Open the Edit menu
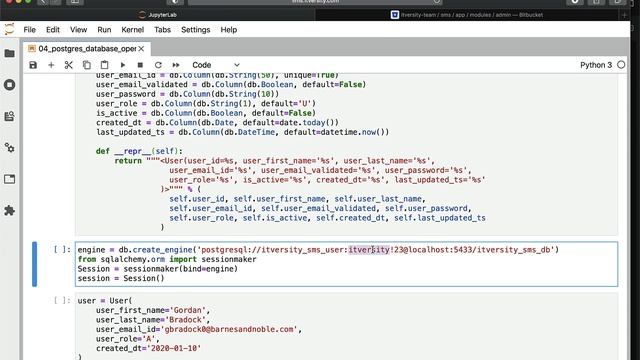This screenshot has width=640, height=360. pos(53,30)
